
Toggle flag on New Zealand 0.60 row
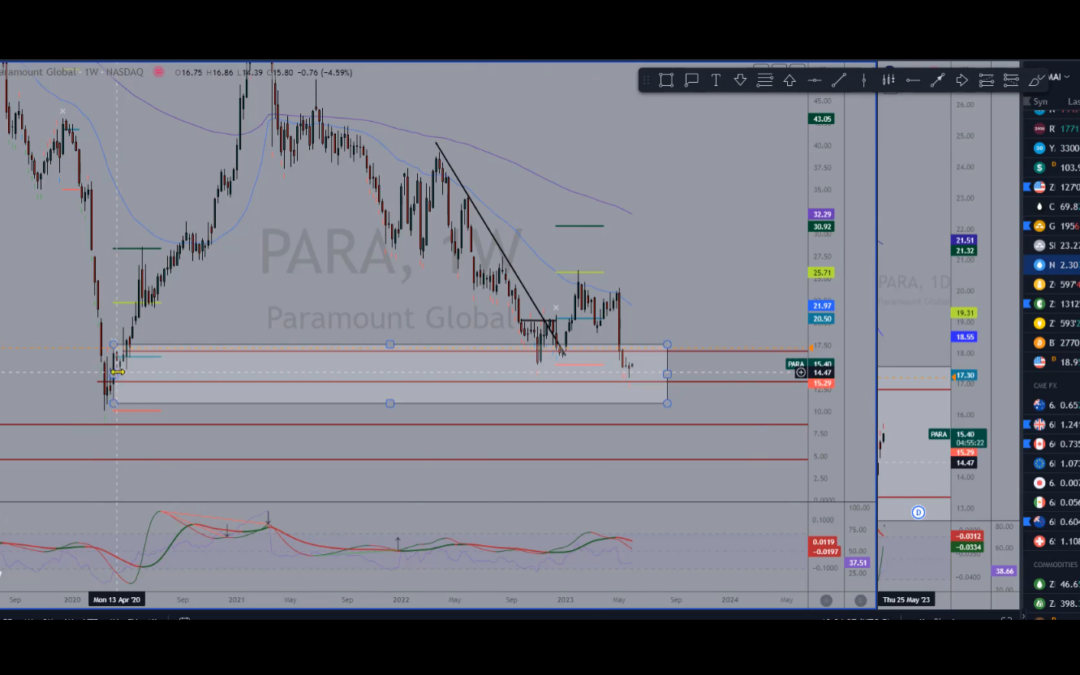click(1027, 521)
